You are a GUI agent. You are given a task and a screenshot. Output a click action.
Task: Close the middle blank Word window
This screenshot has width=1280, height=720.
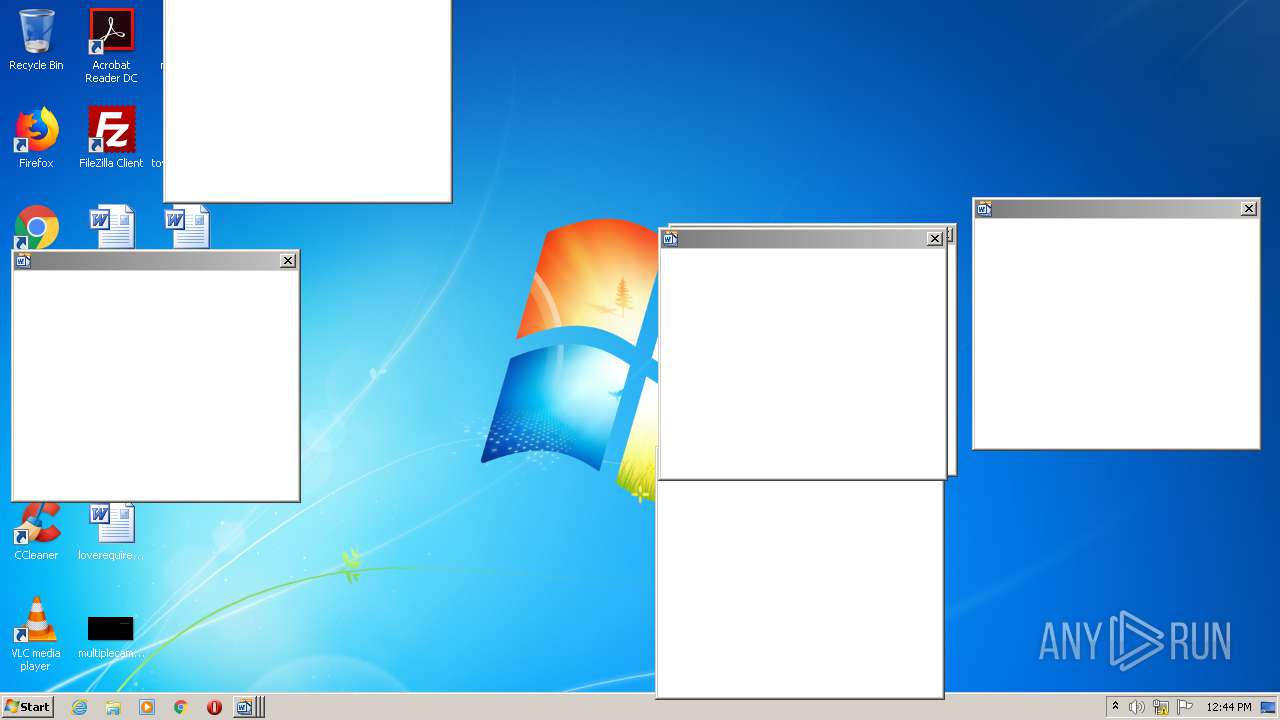(x=935, y=239)
